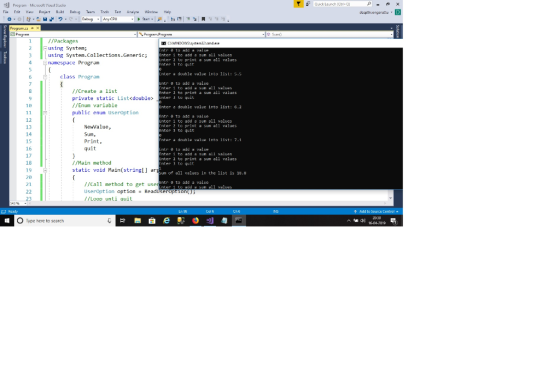Open the Program.Program class navigation dropdown
Screen dimensions: 560x373
tap(201, 34)
